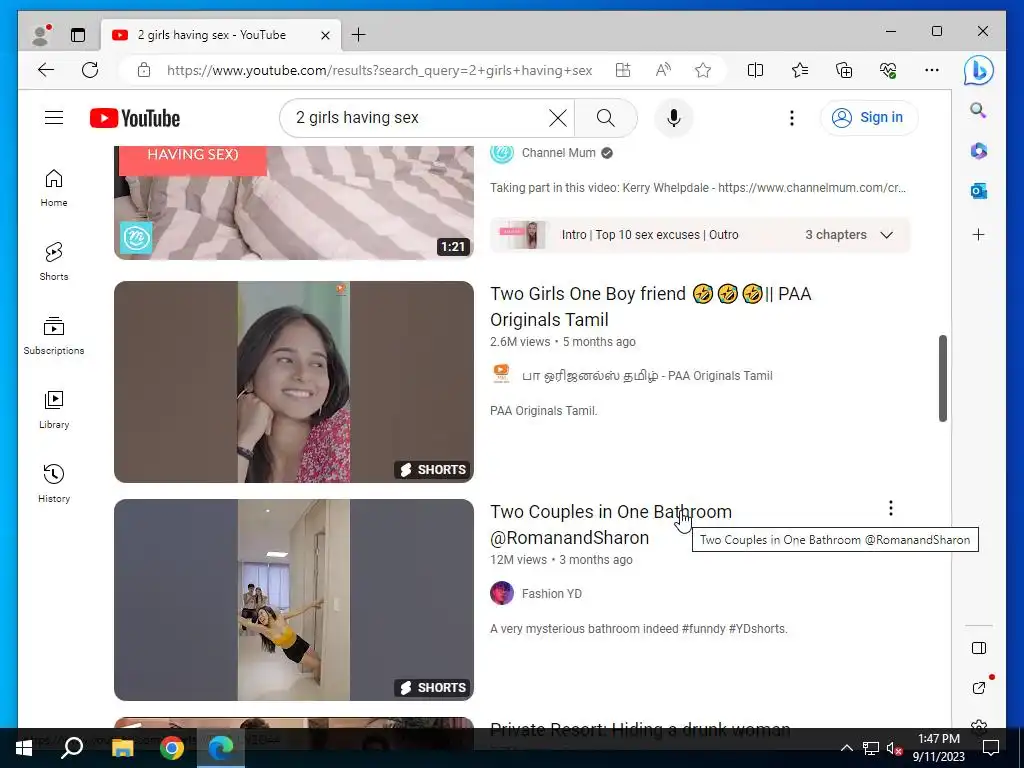
Task: Click inside the YouTube search field
Action: tap(418, 118)
